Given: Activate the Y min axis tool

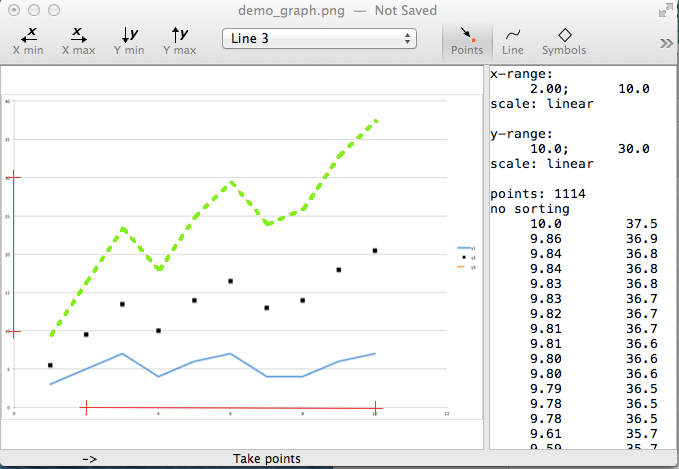Looking at the screenshot, I should (x=129, y=40).
